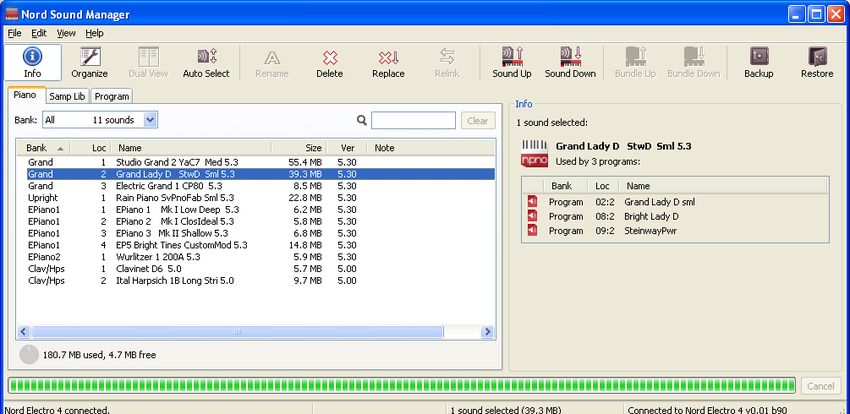Click into the search text field
This screenshot has height=414, width=850.
[x=413, y=120]
